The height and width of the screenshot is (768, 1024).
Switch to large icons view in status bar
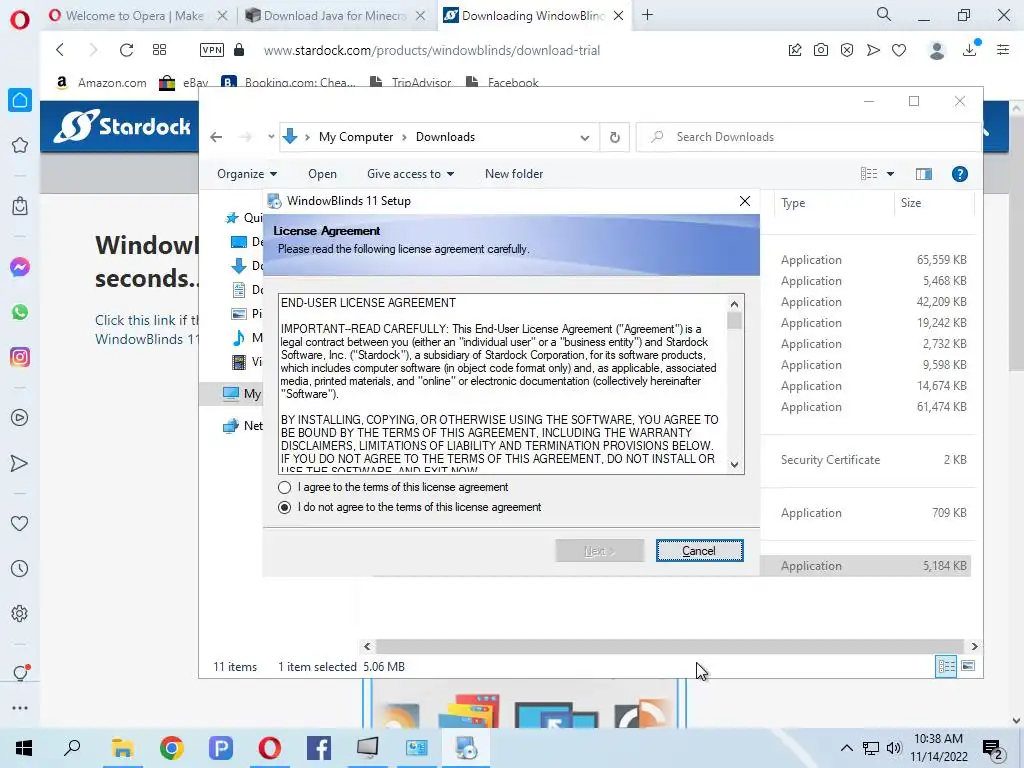coord(968,666)
